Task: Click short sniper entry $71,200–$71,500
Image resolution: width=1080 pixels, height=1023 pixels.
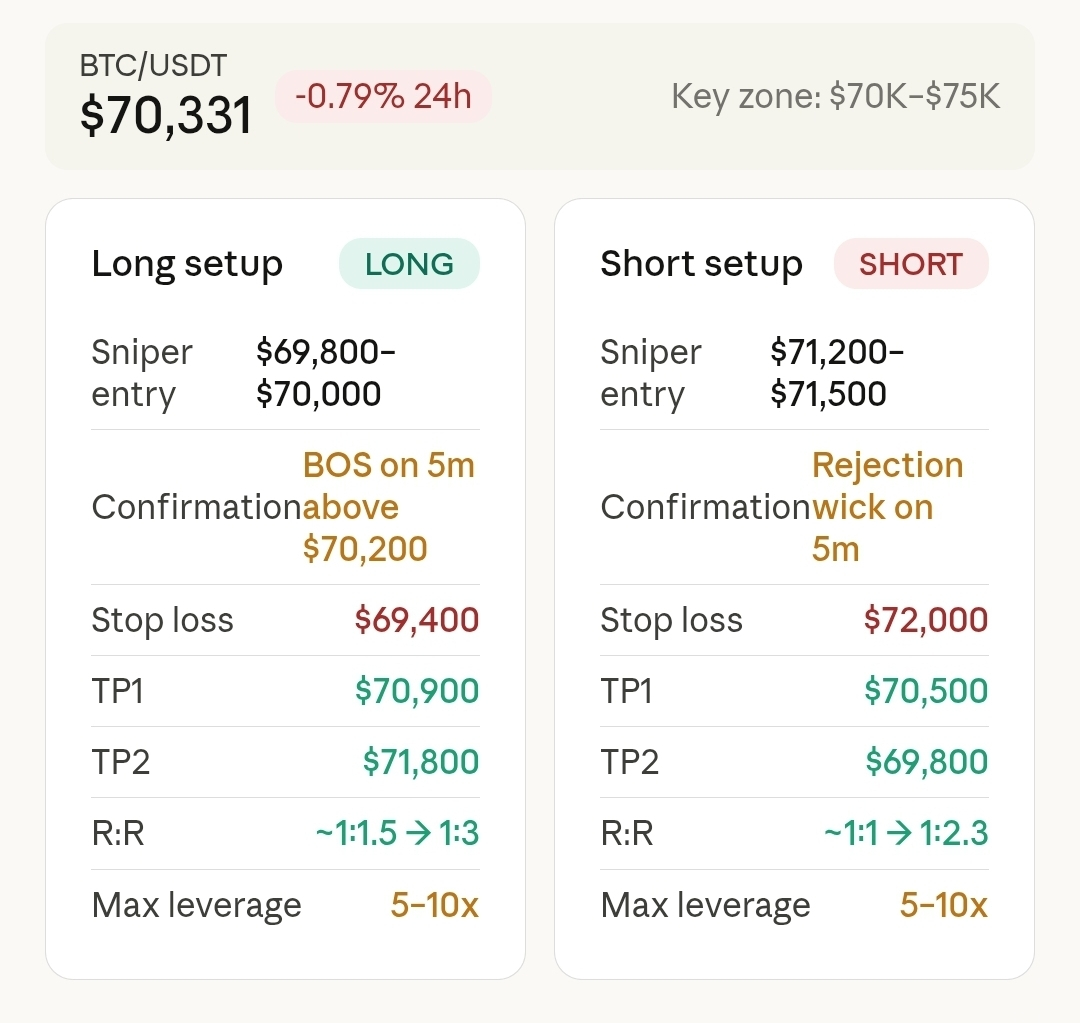Action: (837, 373)
